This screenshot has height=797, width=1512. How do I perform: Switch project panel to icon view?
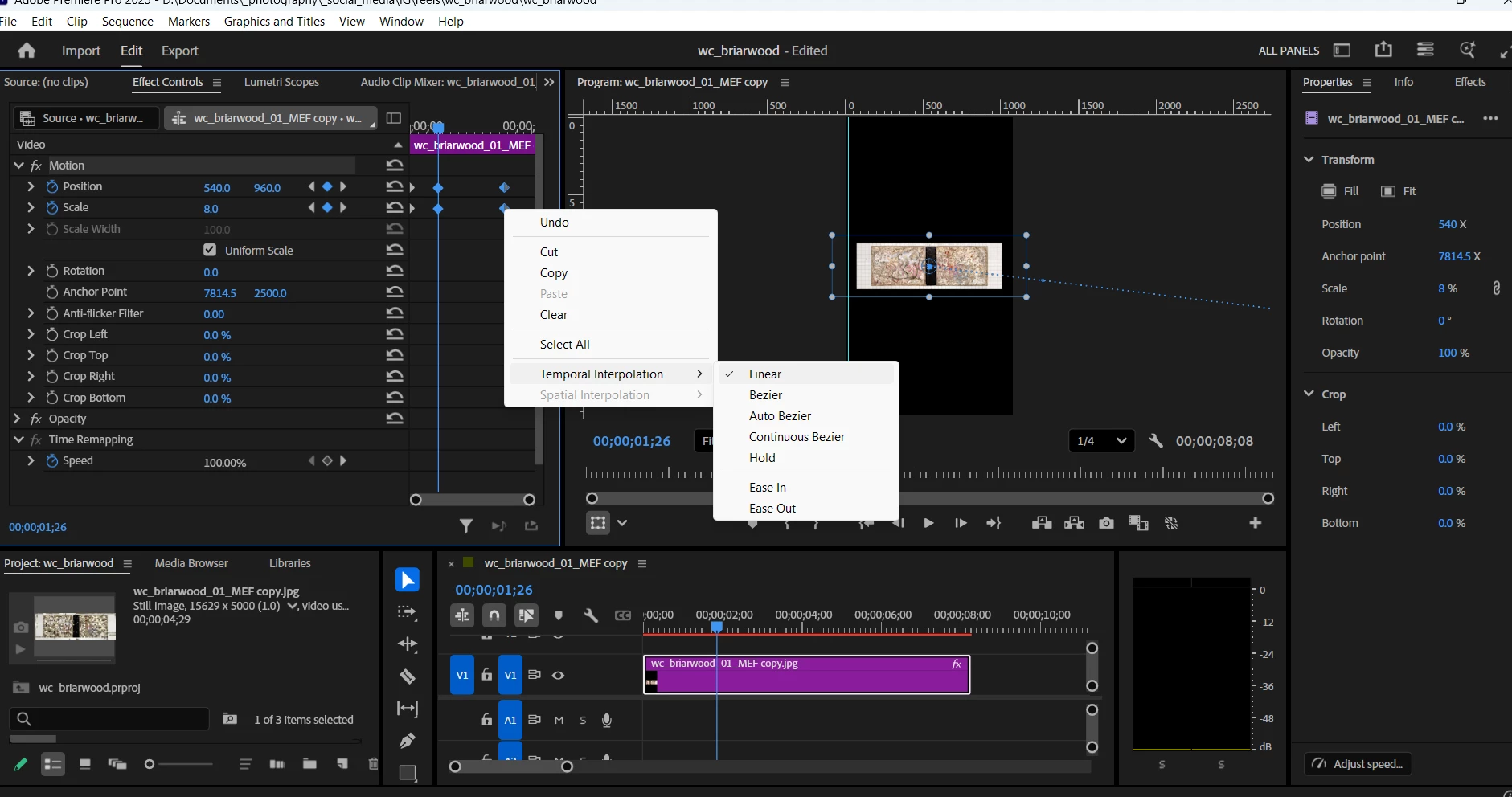point(85,764)
